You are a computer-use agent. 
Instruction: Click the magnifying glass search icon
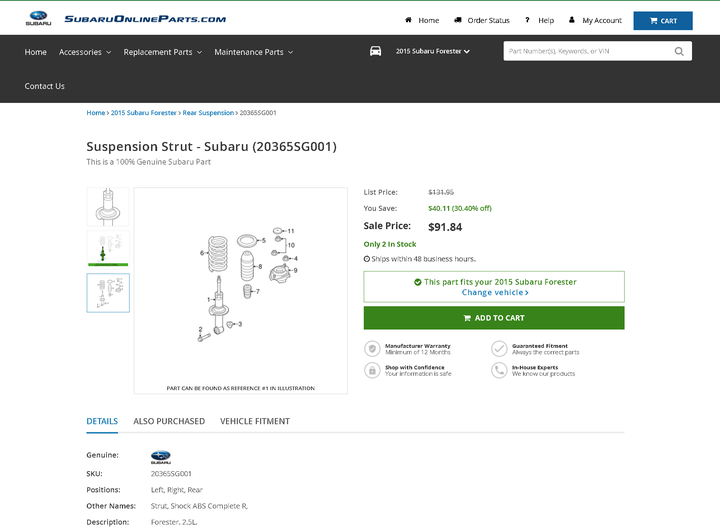tap(679, 51)
